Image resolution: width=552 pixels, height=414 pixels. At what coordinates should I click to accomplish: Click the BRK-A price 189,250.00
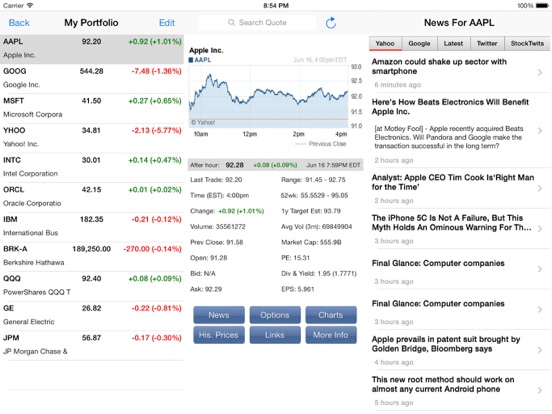click(92, 249)
